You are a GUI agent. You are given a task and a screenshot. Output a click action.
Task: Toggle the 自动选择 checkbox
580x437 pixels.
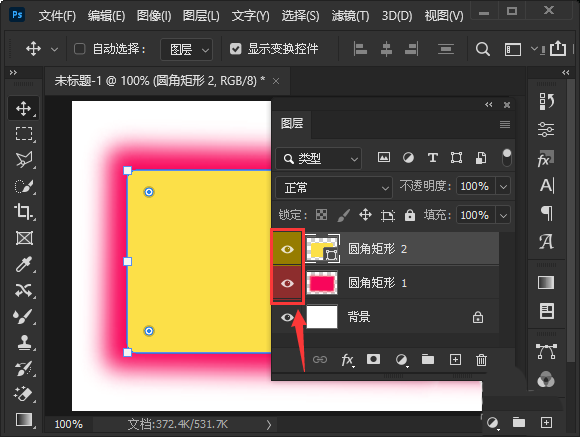tap(80, 49)
